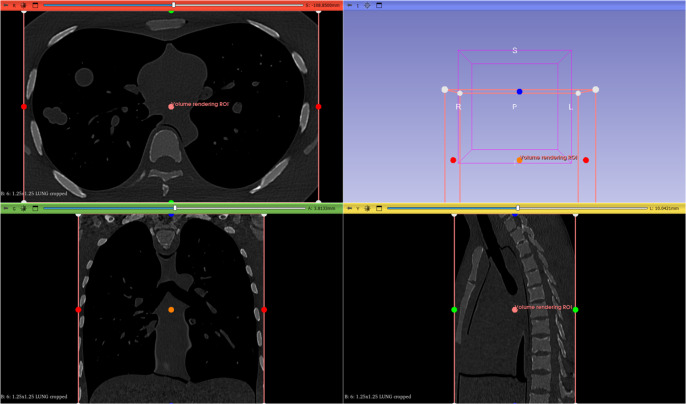Click the Y view label in yellow slice bar
Viewport: 686px width, 404px height.
[357, 208]
